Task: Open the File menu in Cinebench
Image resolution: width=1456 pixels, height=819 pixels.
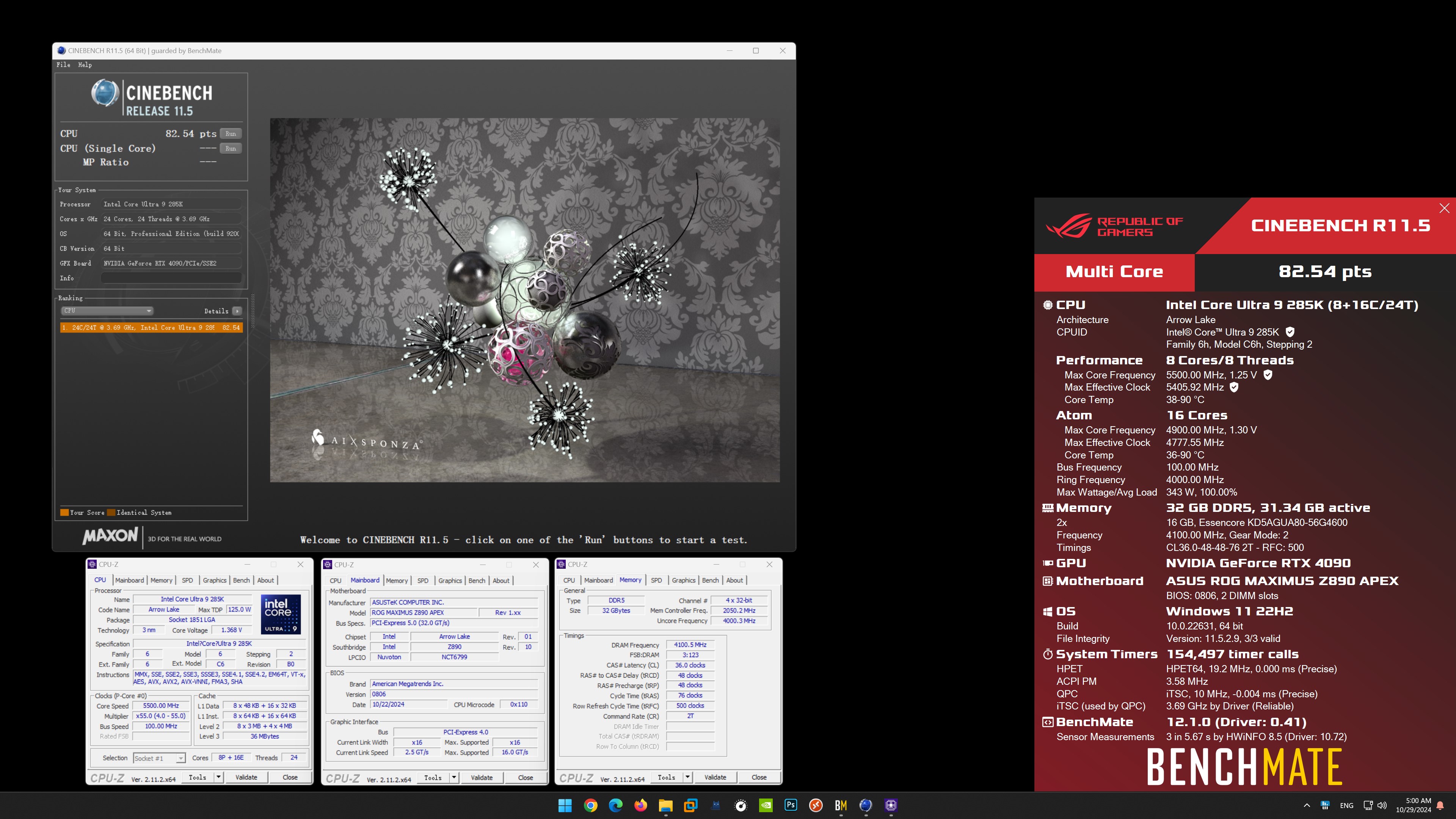Action: point(63,64)
